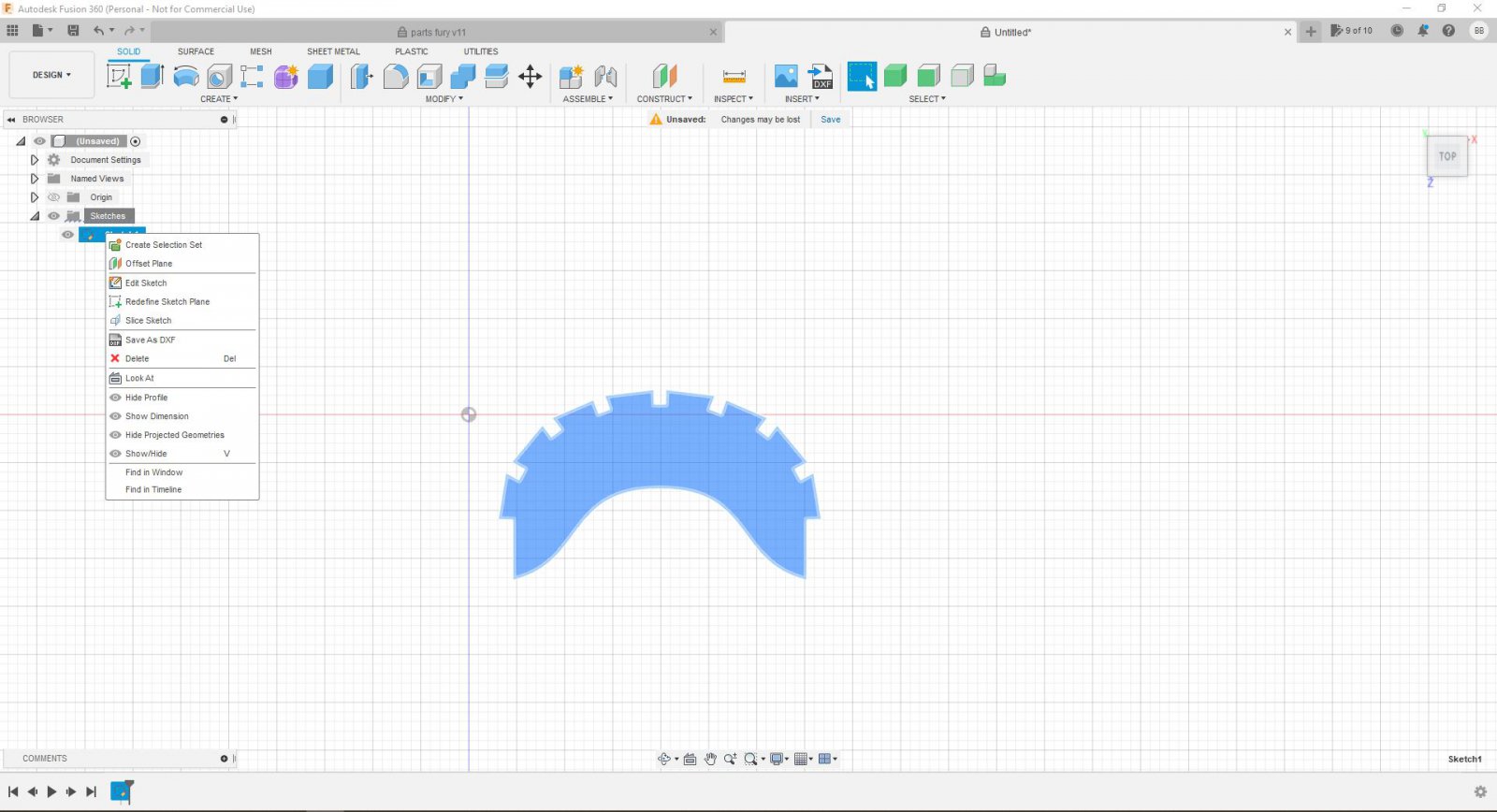Viewport: 1497px width, 812px height.
Task: Click the TOP face of ViewCube
Action: click(1447, 156)
